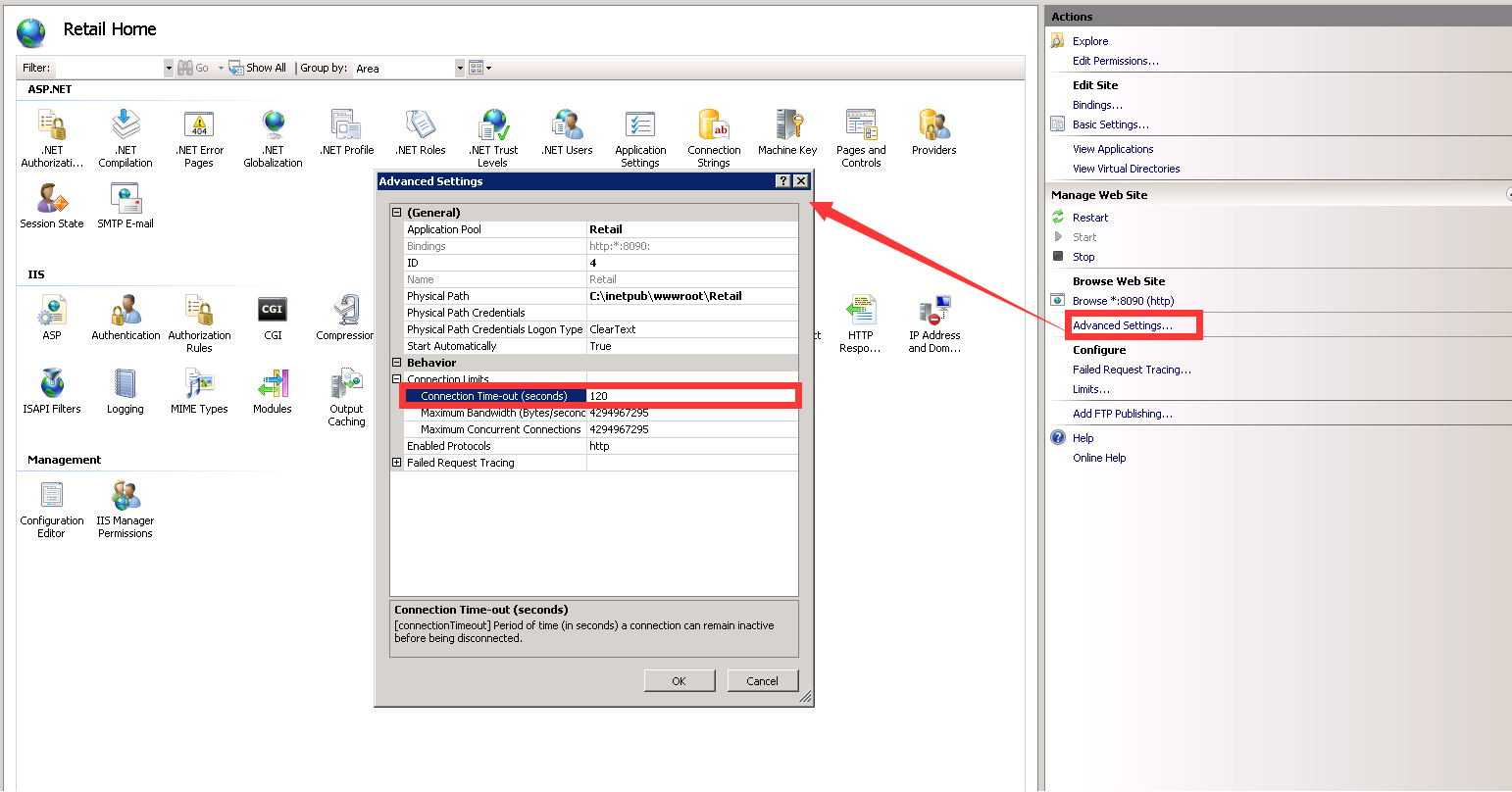The image size is (1512, 792).
Task: Open the Authentication feature icon
Action: click(126, 318)
